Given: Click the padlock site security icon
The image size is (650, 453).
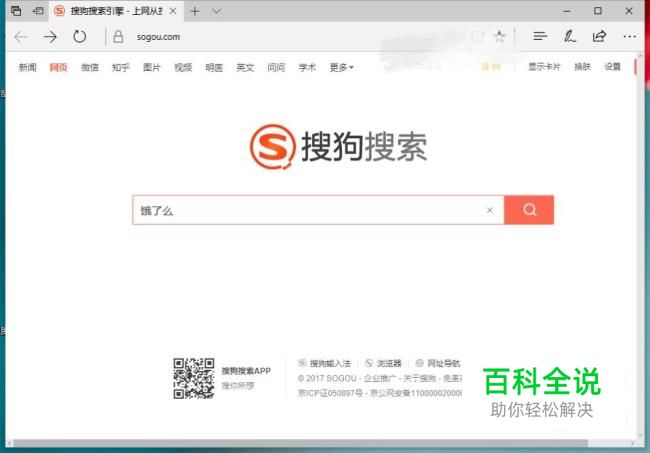Looking at the screenshot, I should click(118, 37).
